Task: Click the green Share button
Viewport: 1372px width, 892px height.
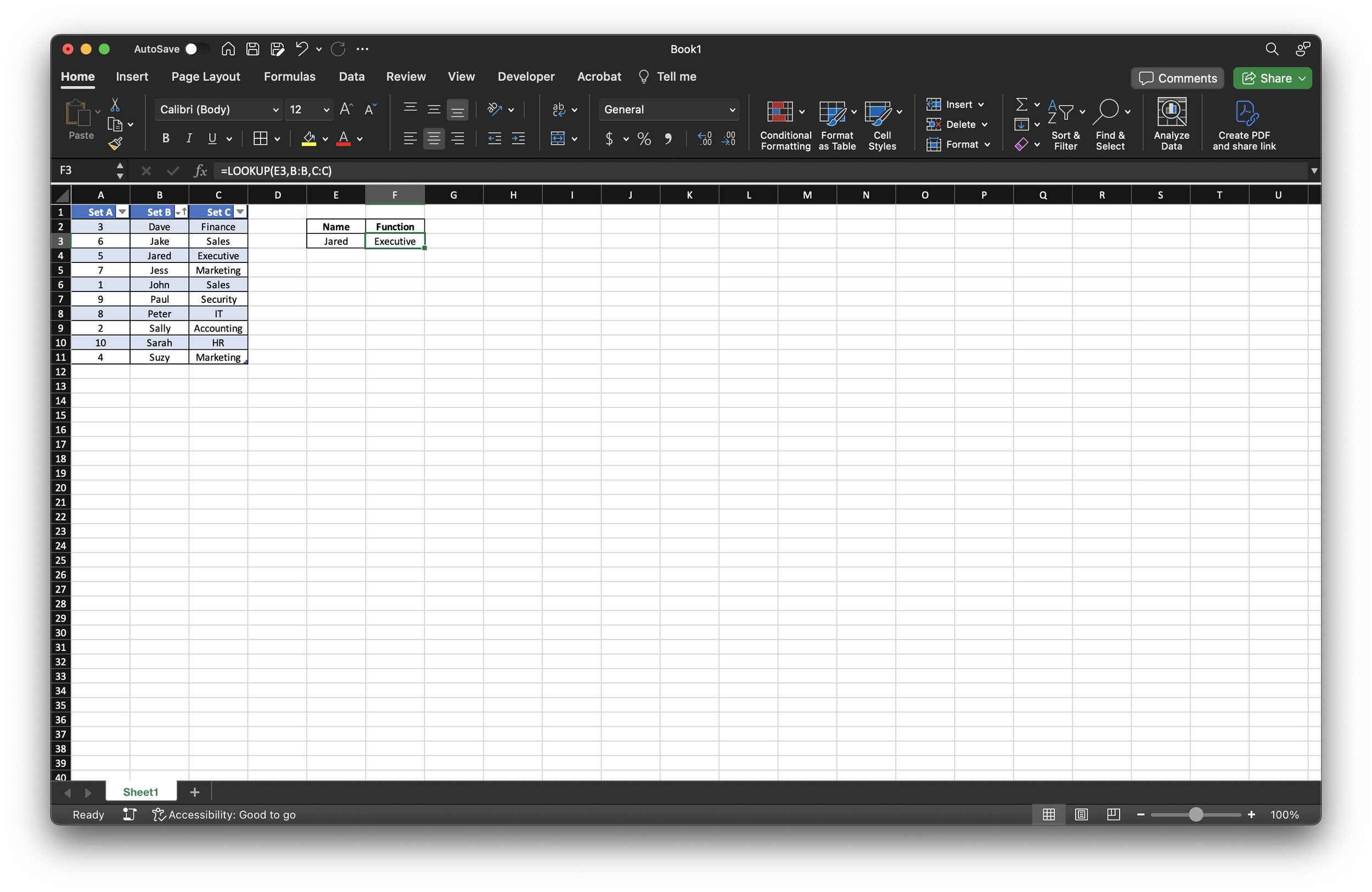Action: 1267,78
